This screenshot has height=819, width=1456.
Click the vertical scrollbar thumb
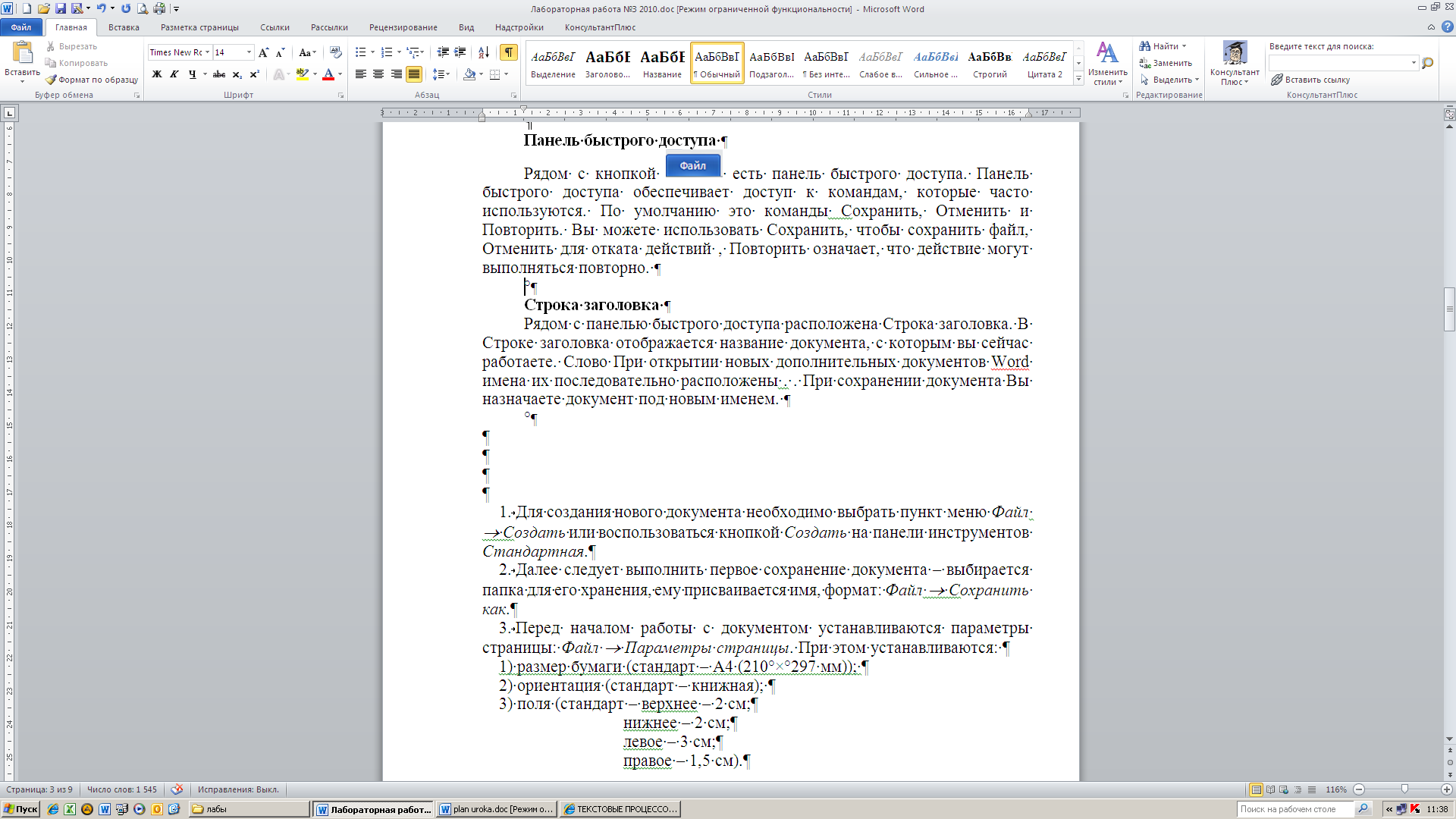point(1449,309)
